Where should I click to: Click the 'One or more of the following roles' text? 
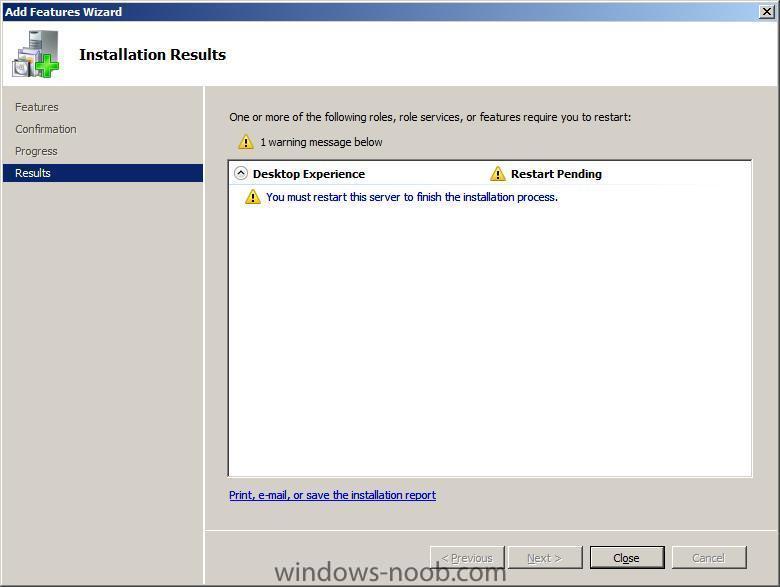tap(430, 117)
